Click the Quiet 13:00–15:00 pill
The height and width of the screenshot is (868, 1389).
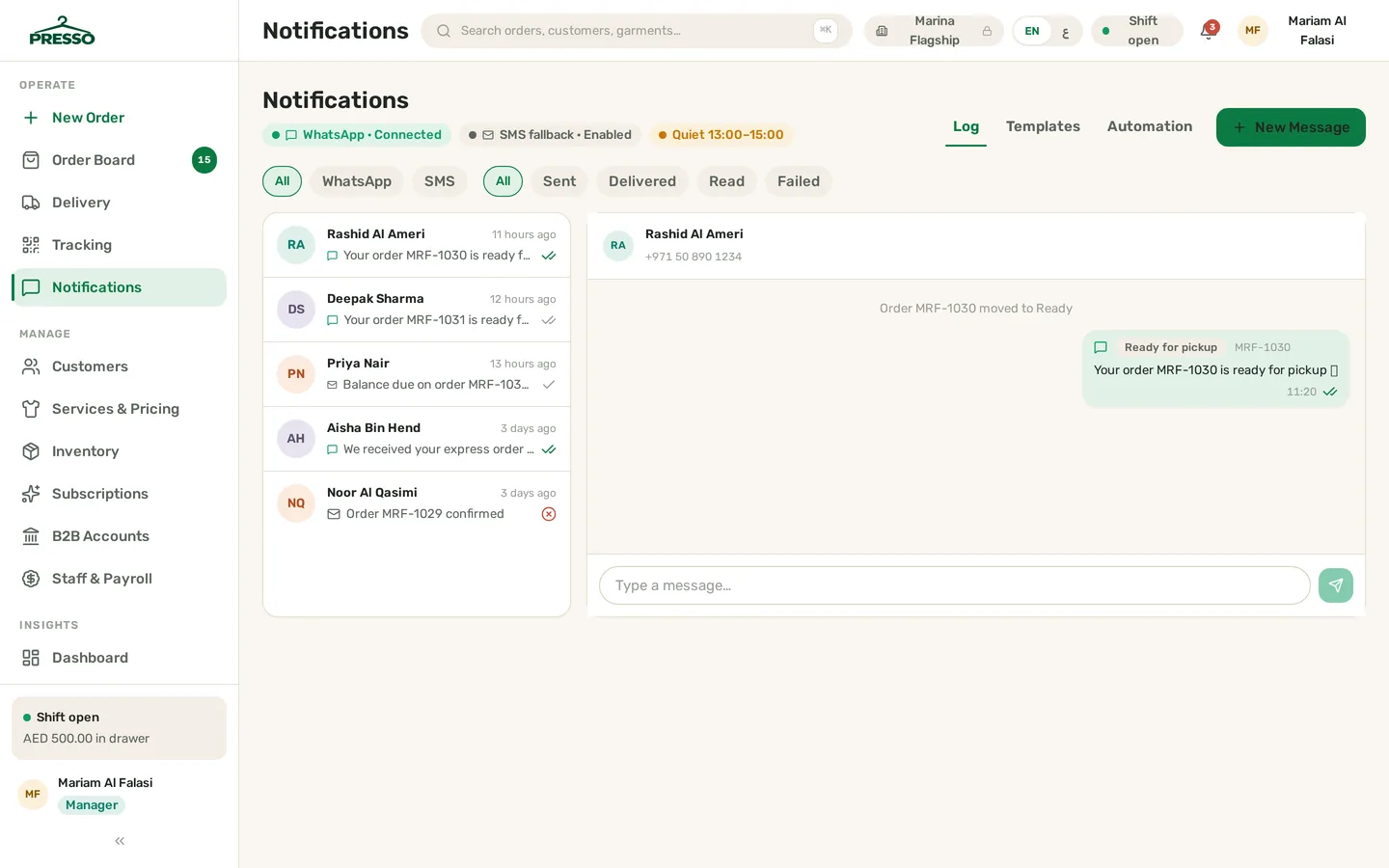pos(721,135)
